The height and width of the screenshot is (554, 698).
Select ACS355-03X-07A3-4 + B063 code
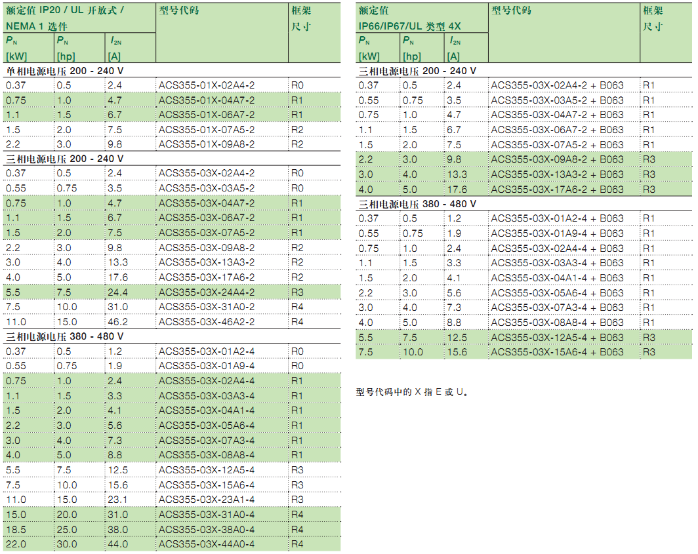(557, 307)
